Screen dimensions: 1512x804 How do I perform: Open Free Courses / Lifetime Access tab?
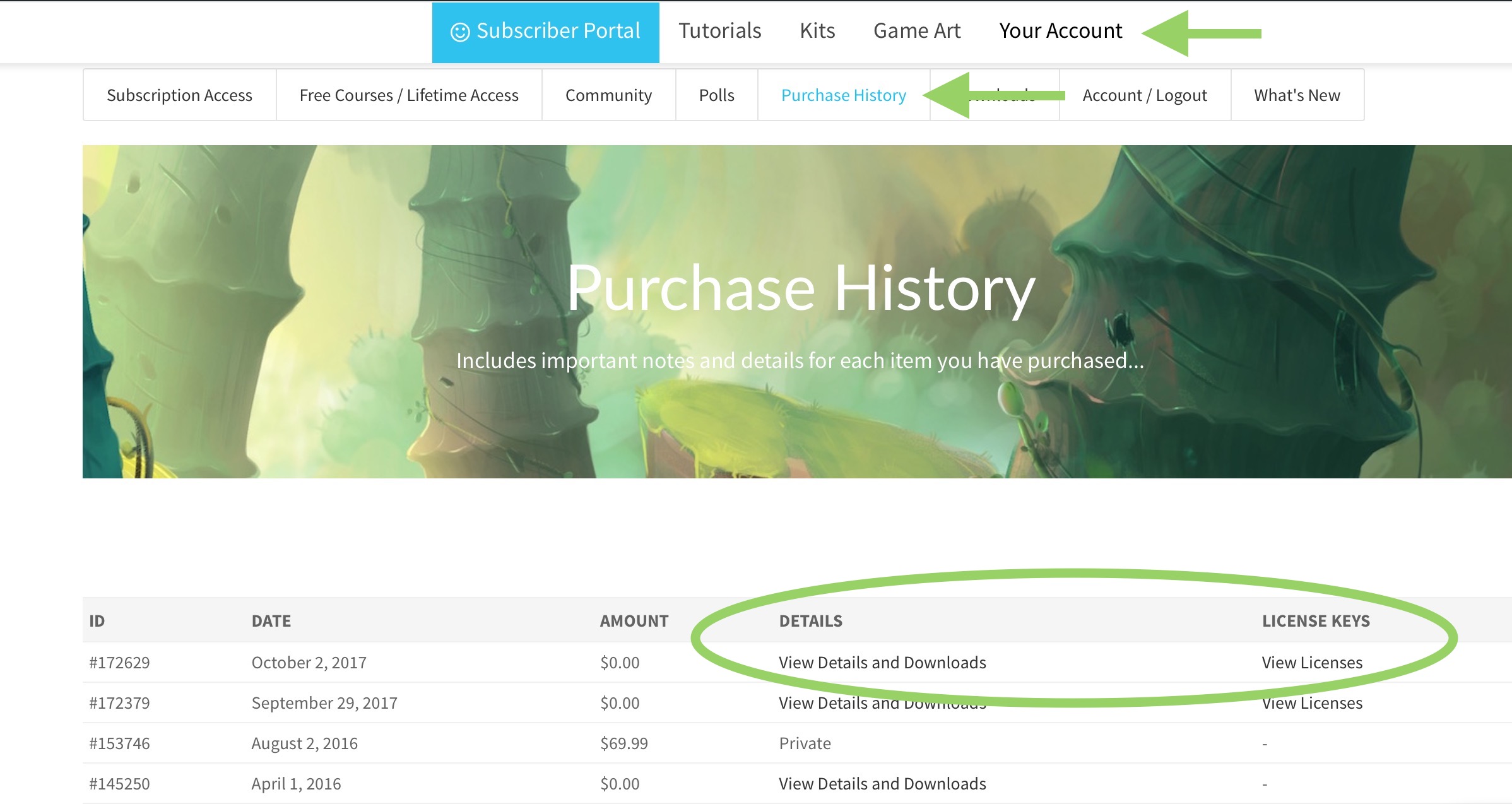point(408,95)
